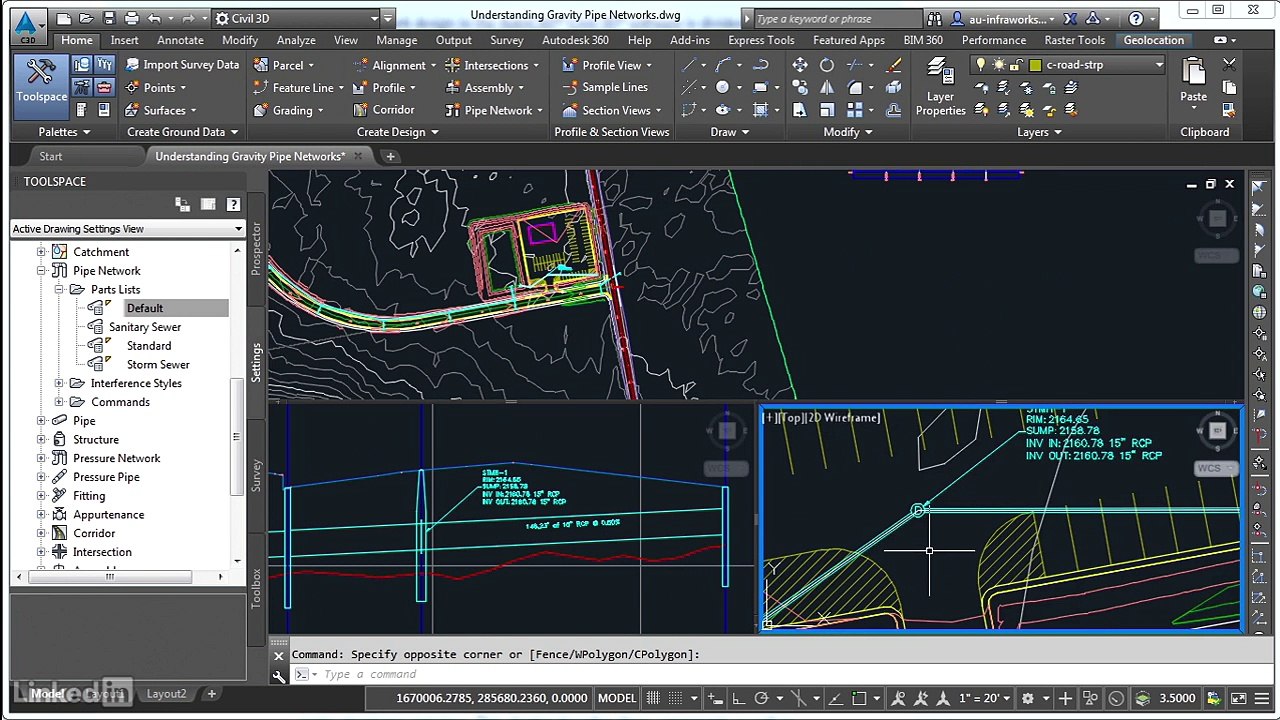Click the Sample Lines button

pos(604,87)
